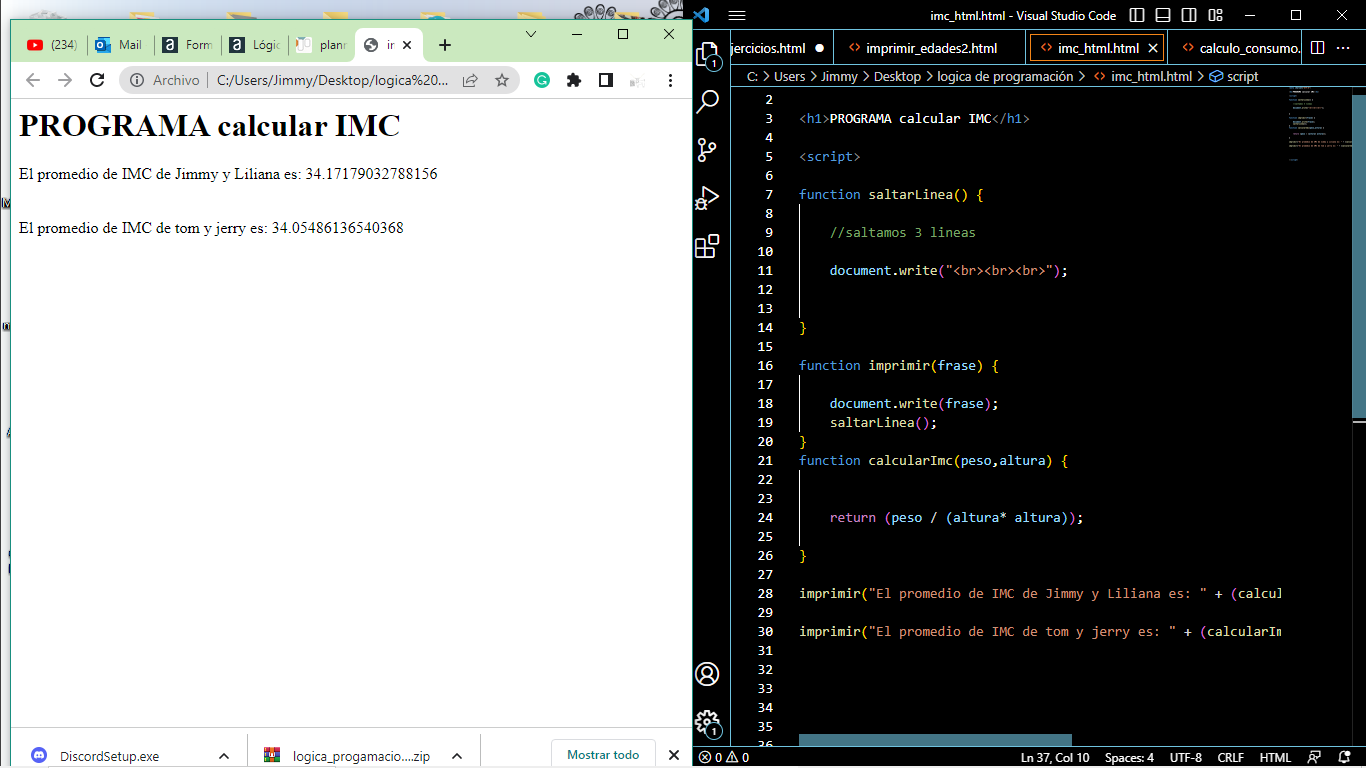Screen dimensions: 1366x768
Task: Click the line 16 function imprimir code
Action: [898, 366]
